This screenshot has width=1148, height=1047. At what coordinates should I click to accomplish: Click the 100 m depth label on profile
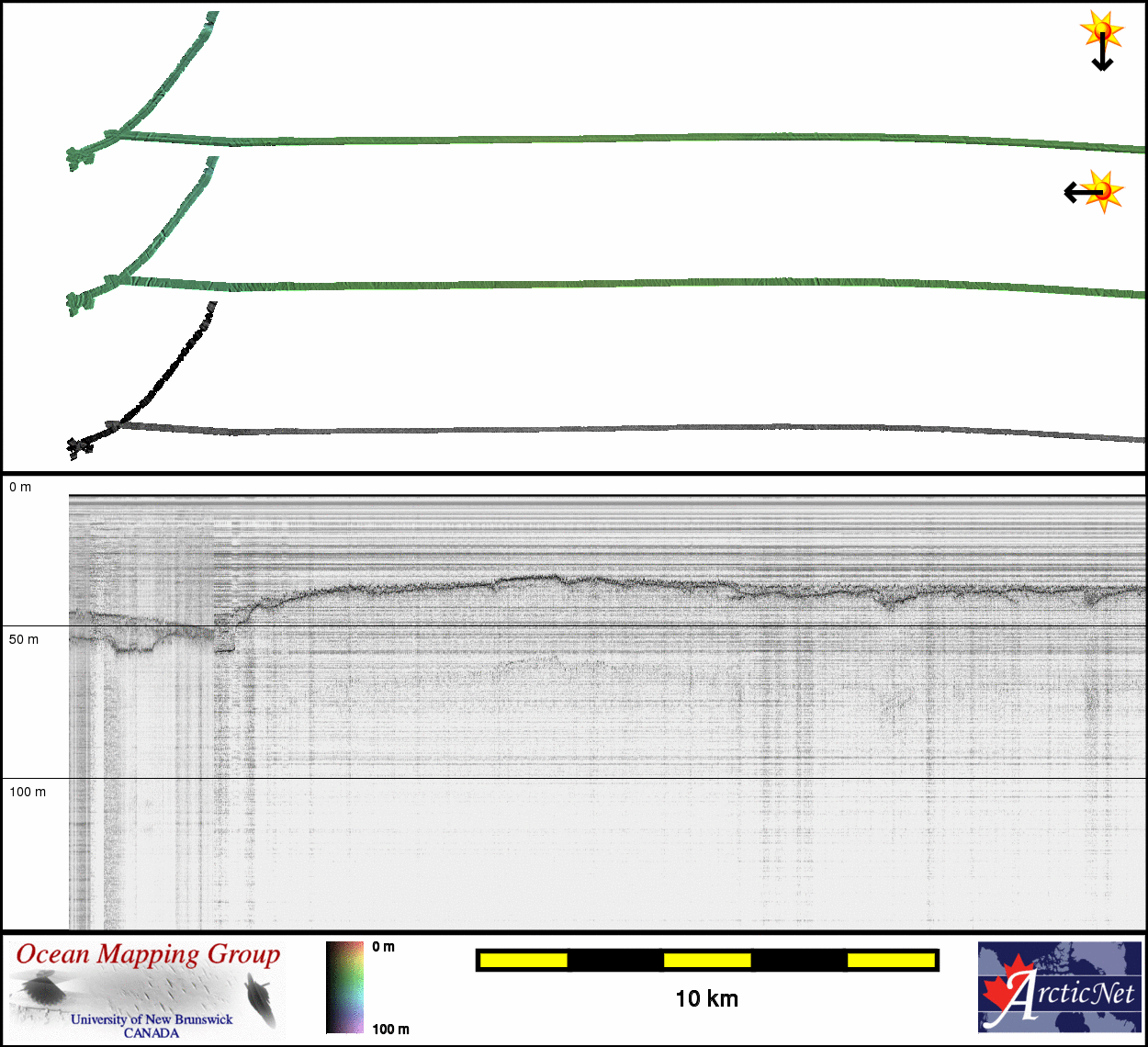pyautogui.click(x=28, y=792)
